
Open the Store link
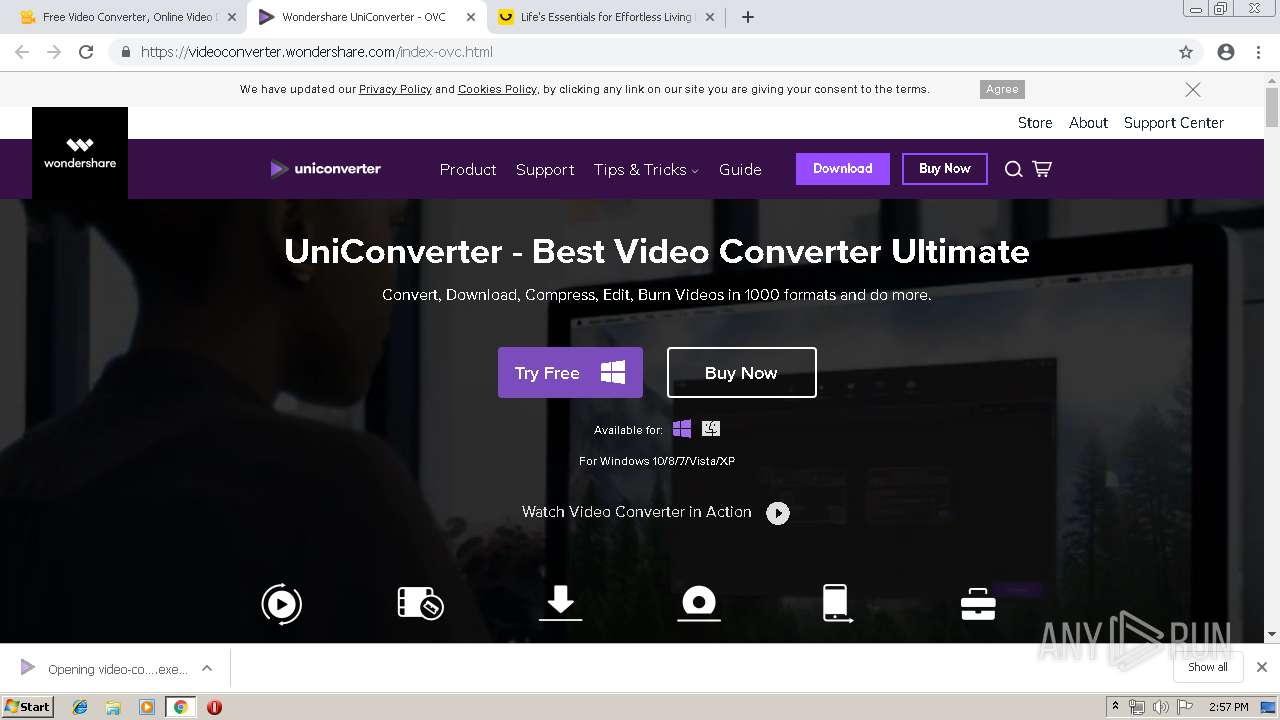(1035, 123)
